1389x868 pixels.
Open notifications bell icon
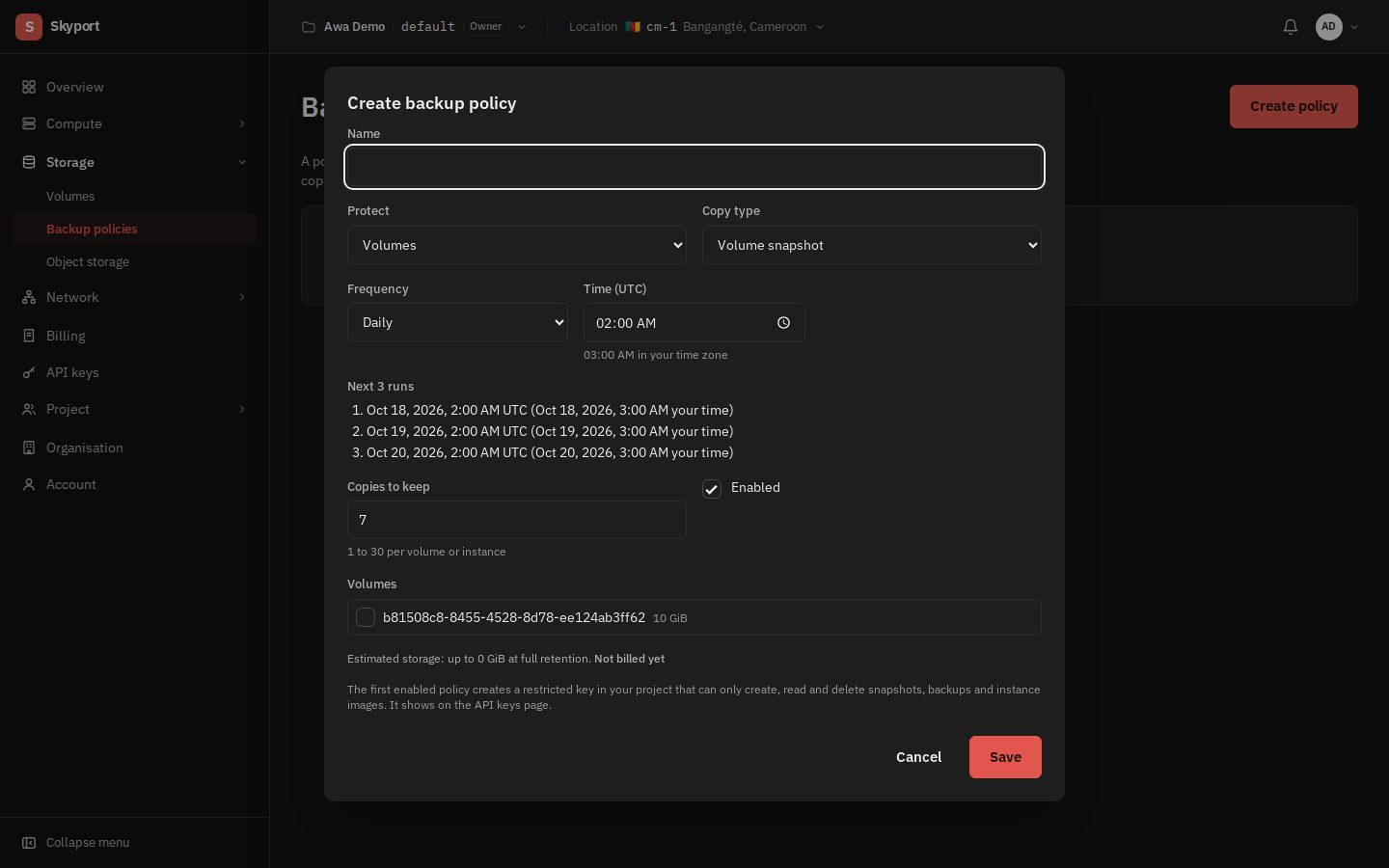click(x=1291, y=27)
